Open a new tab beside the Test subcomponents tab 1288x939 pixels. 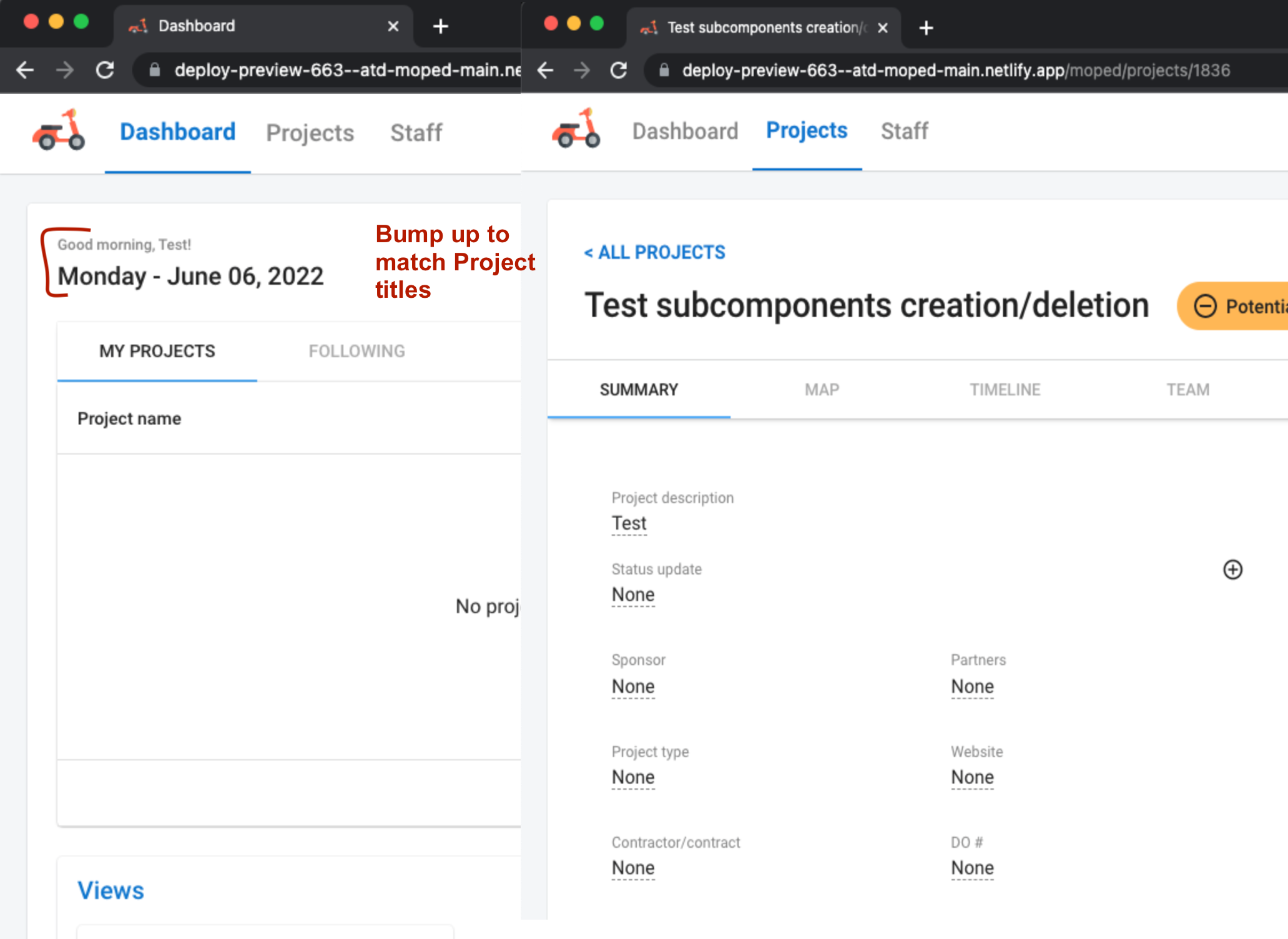click(x=926, y=28)
